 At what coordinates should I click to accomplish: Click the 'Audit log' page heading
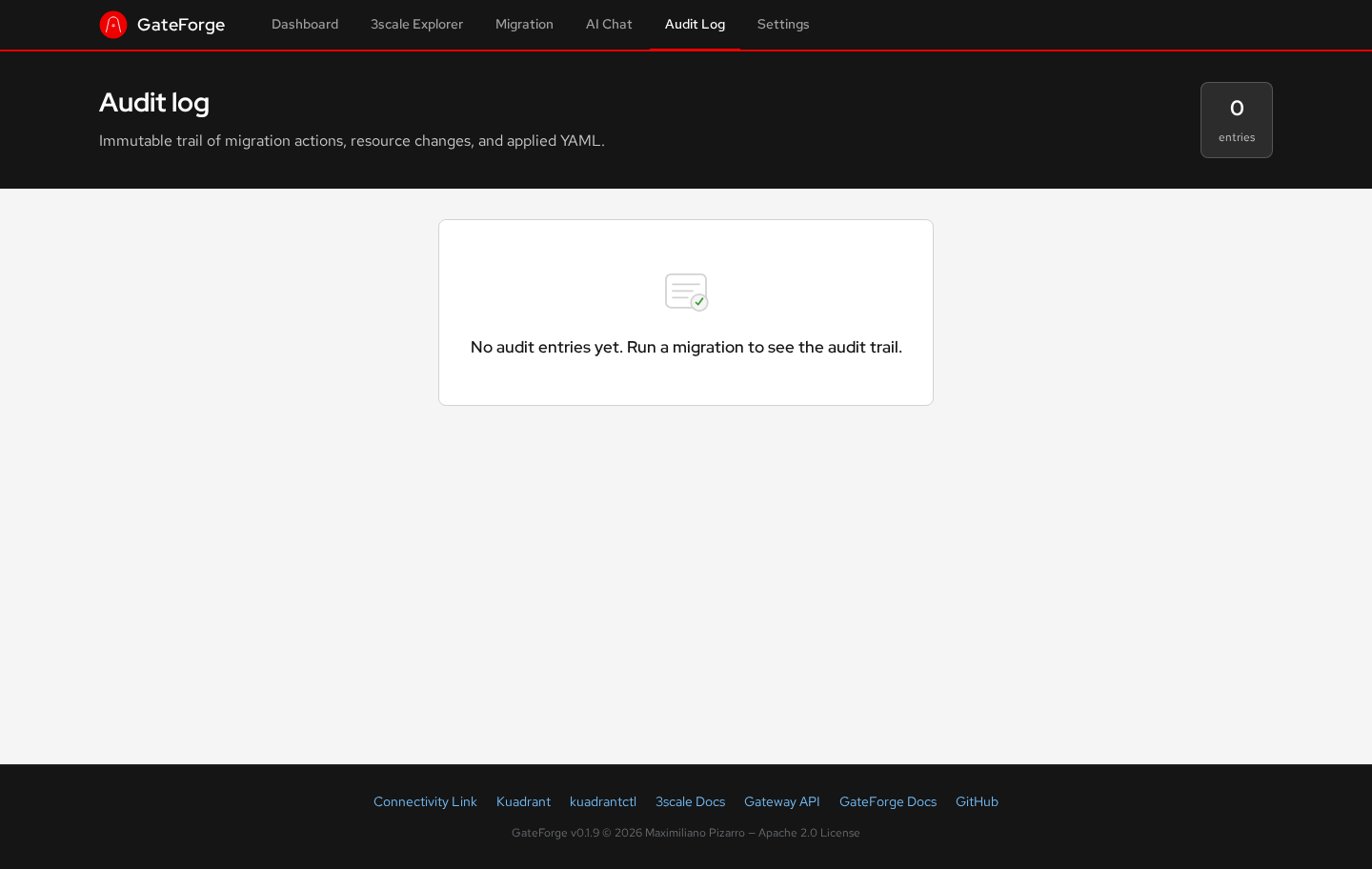pyautogui.click(x=154, y=102)
